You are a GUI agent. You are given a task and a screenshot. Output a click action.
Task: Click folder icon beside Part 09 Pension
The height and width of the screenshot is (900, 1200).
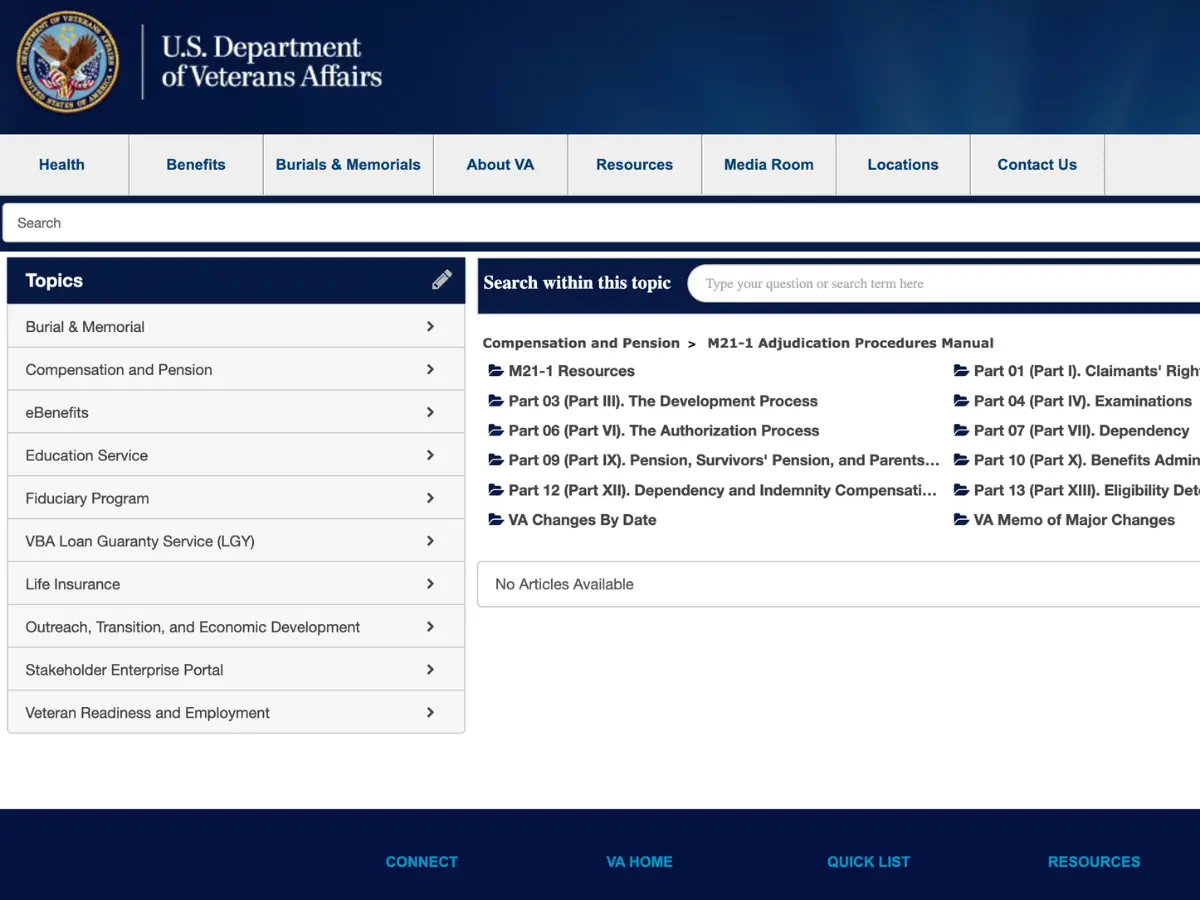(496, 460)
